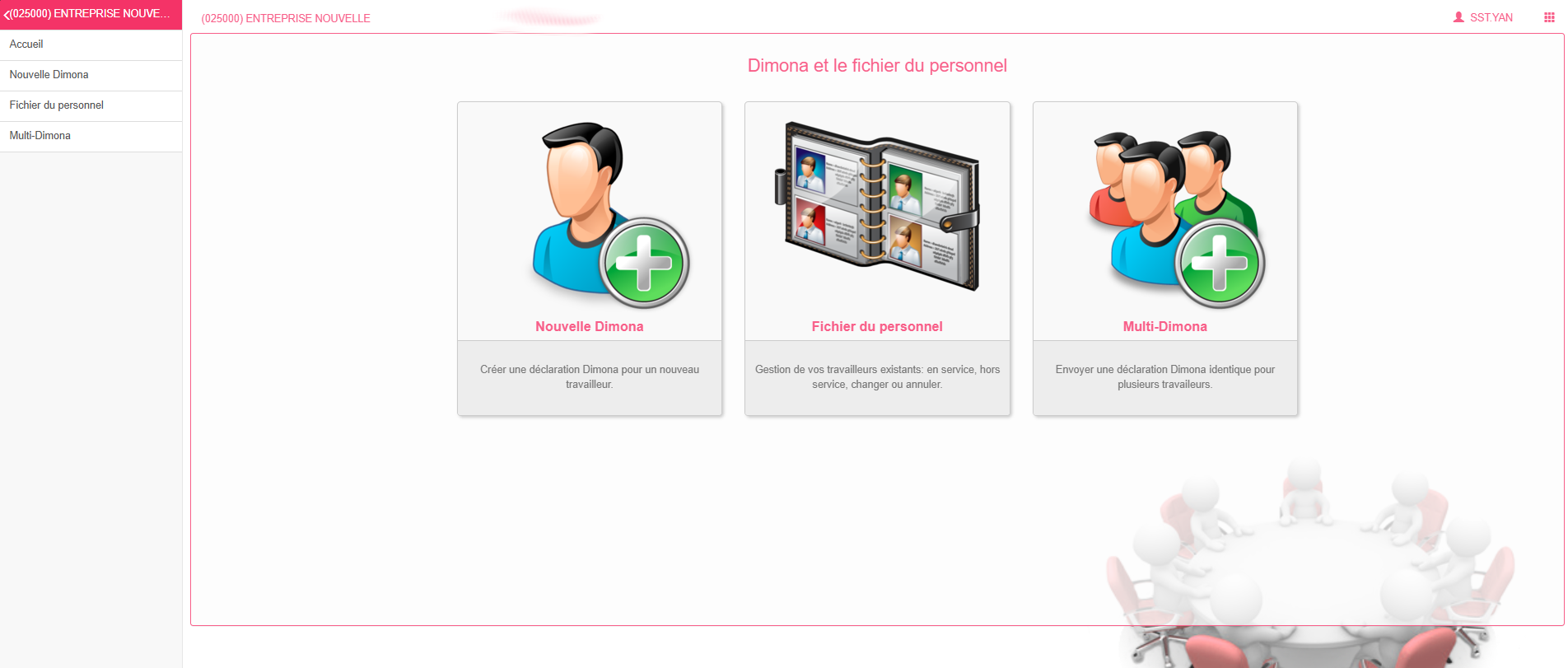This screenshot has height=668, width=1568.
Task: Click the user profile icon beside SST.YAN
Action: 1458,17
